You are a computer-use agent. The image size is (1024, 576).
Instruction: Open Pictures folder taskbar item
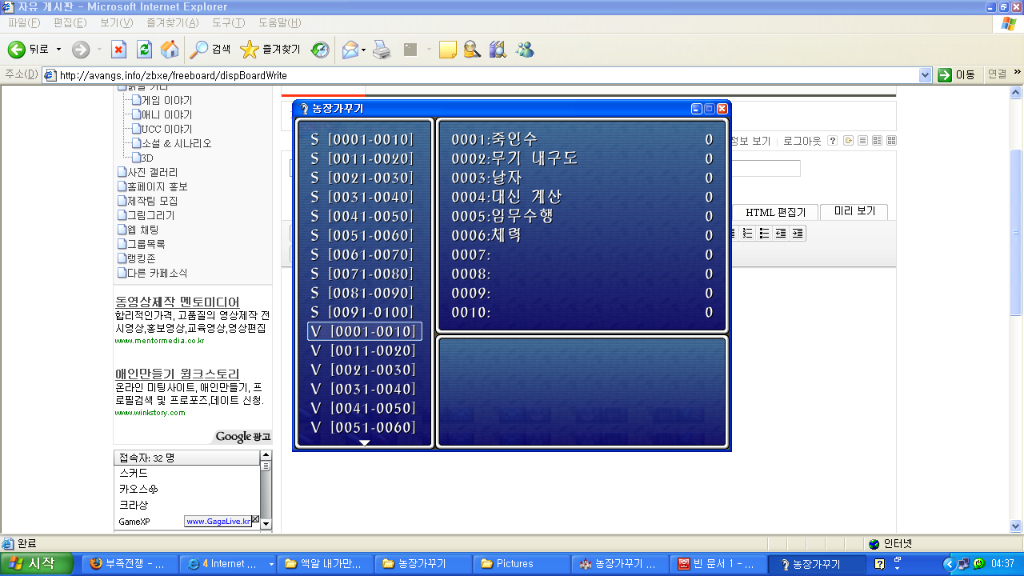520,564
